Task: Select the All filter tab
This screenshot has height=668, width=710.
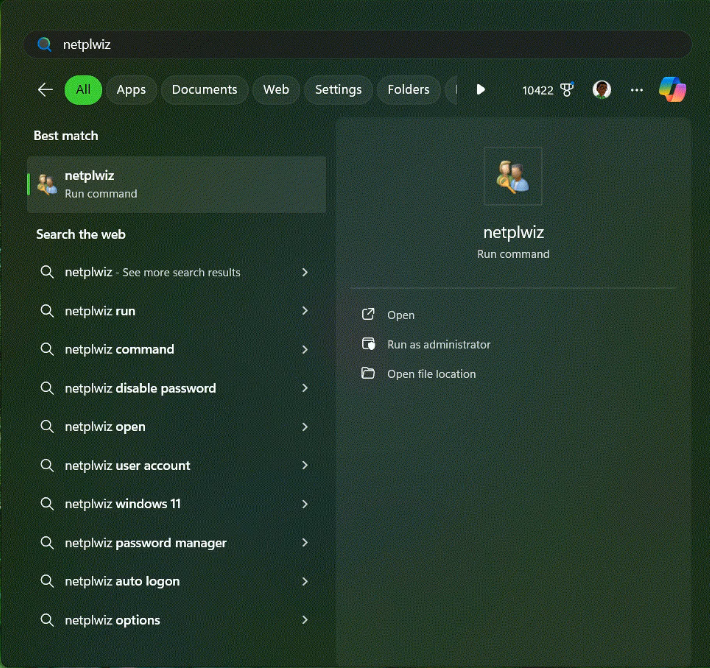Action: tap(83, 90)
